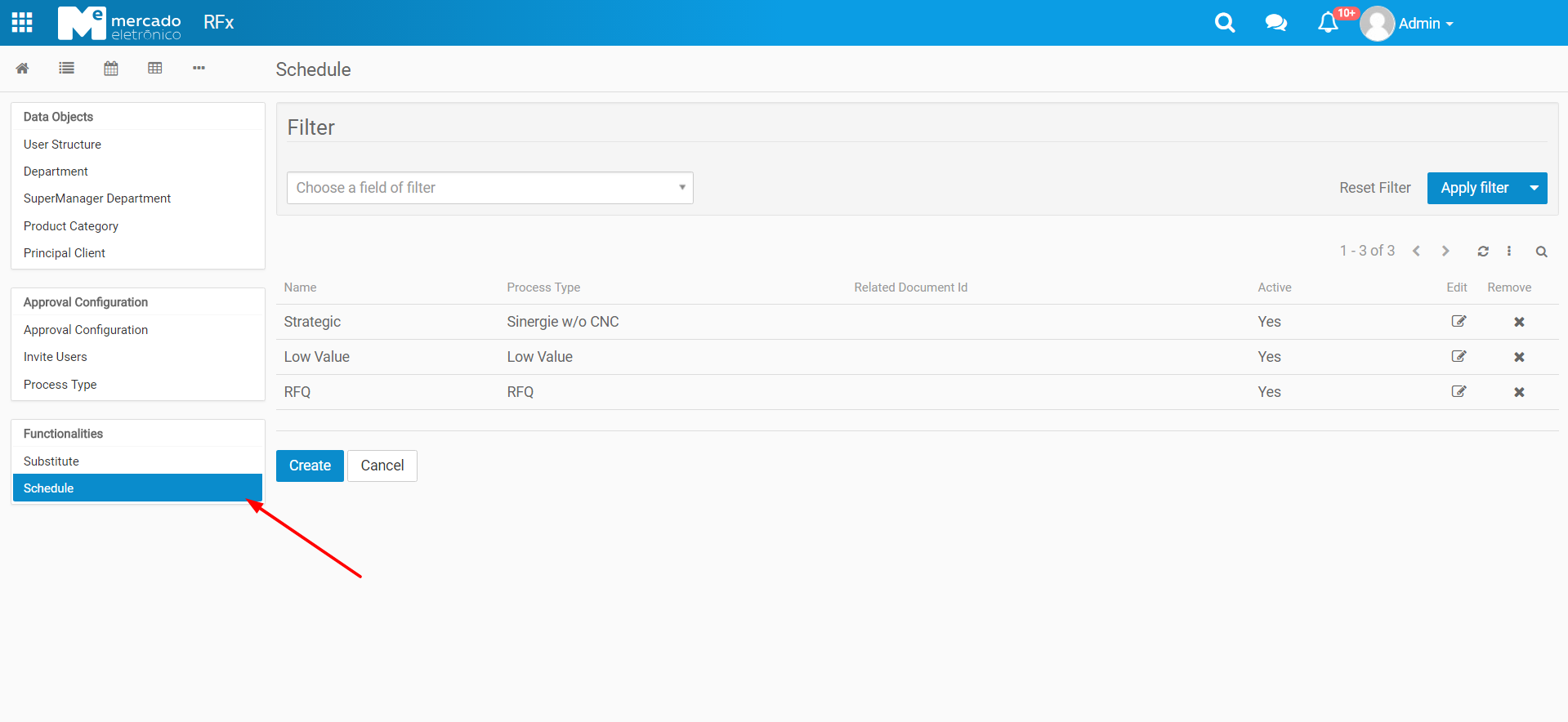Edit the Strategic schedule row
The height and width of the screenshot is (722, 1568).
click(1459, 322)
